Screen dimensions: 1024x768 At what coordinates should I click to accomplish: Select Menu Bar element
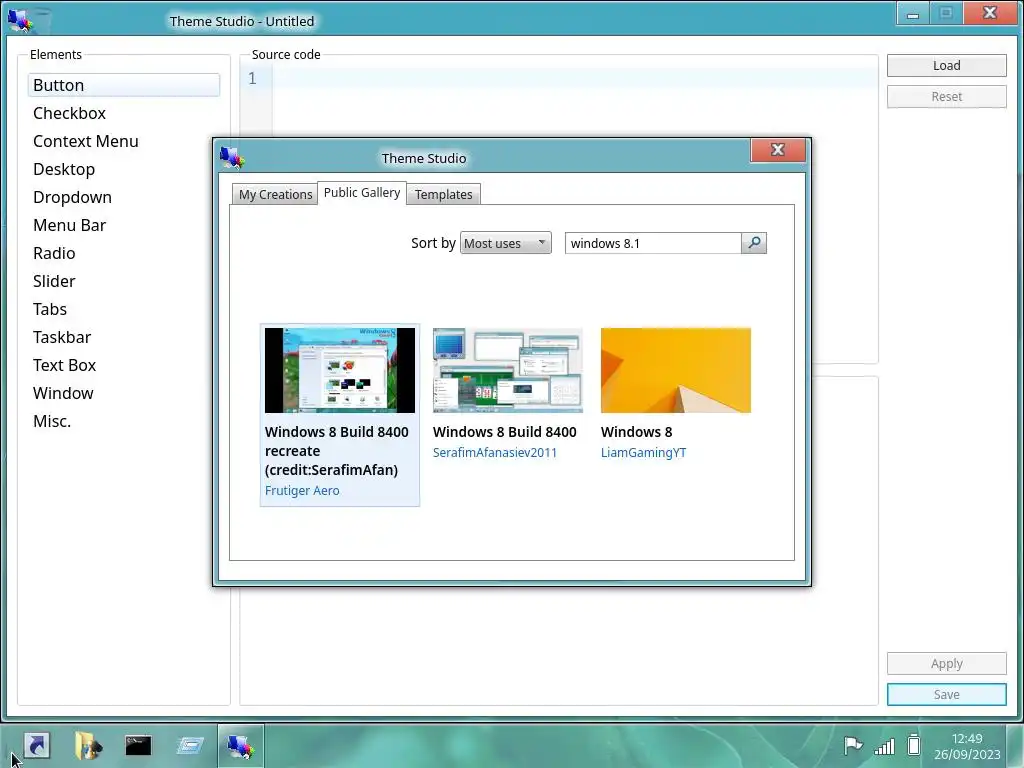click(123, 225)
